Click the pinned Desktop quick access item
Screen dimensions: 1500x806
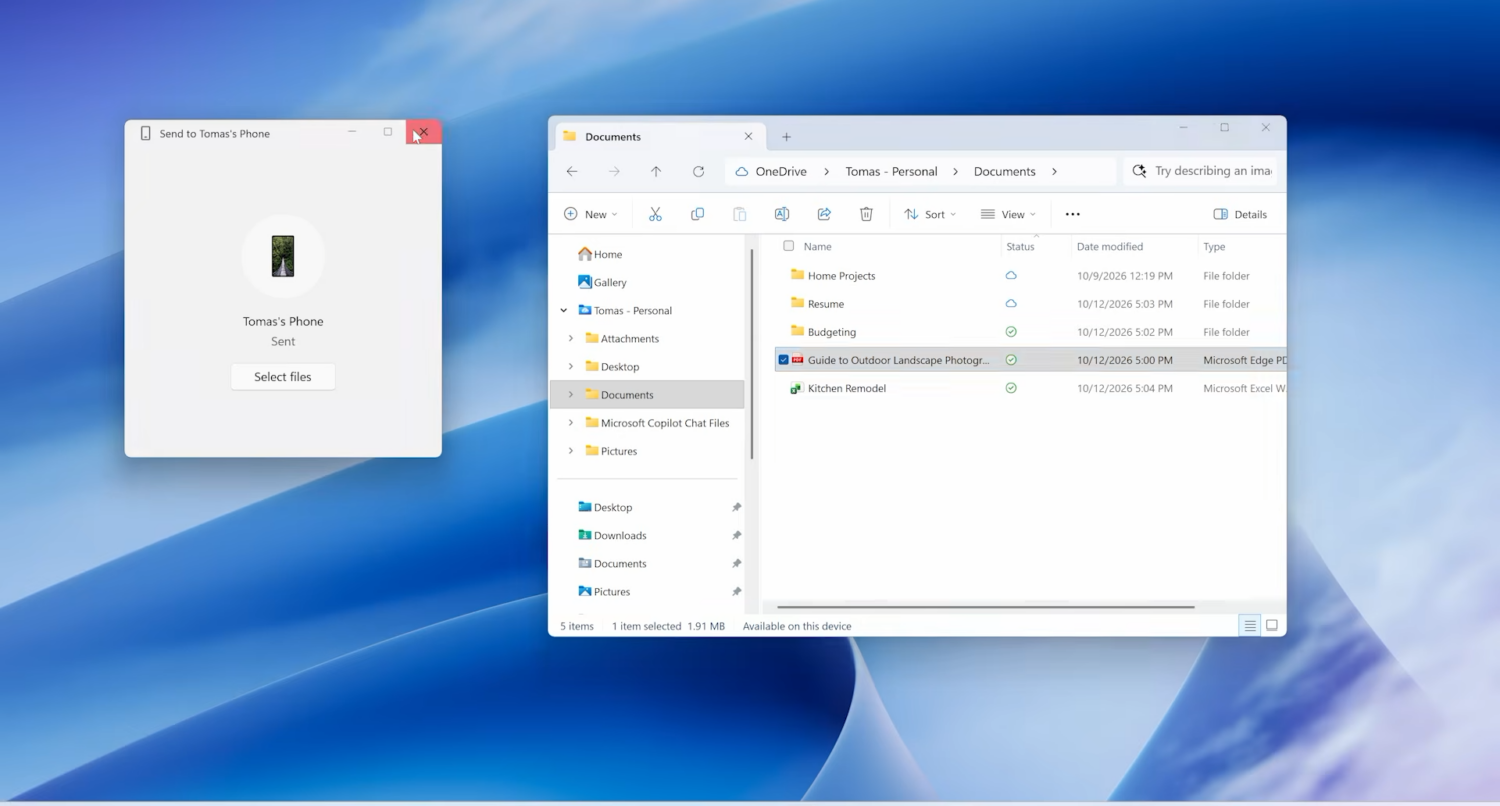pyautogui.click(x=605, y=507)
